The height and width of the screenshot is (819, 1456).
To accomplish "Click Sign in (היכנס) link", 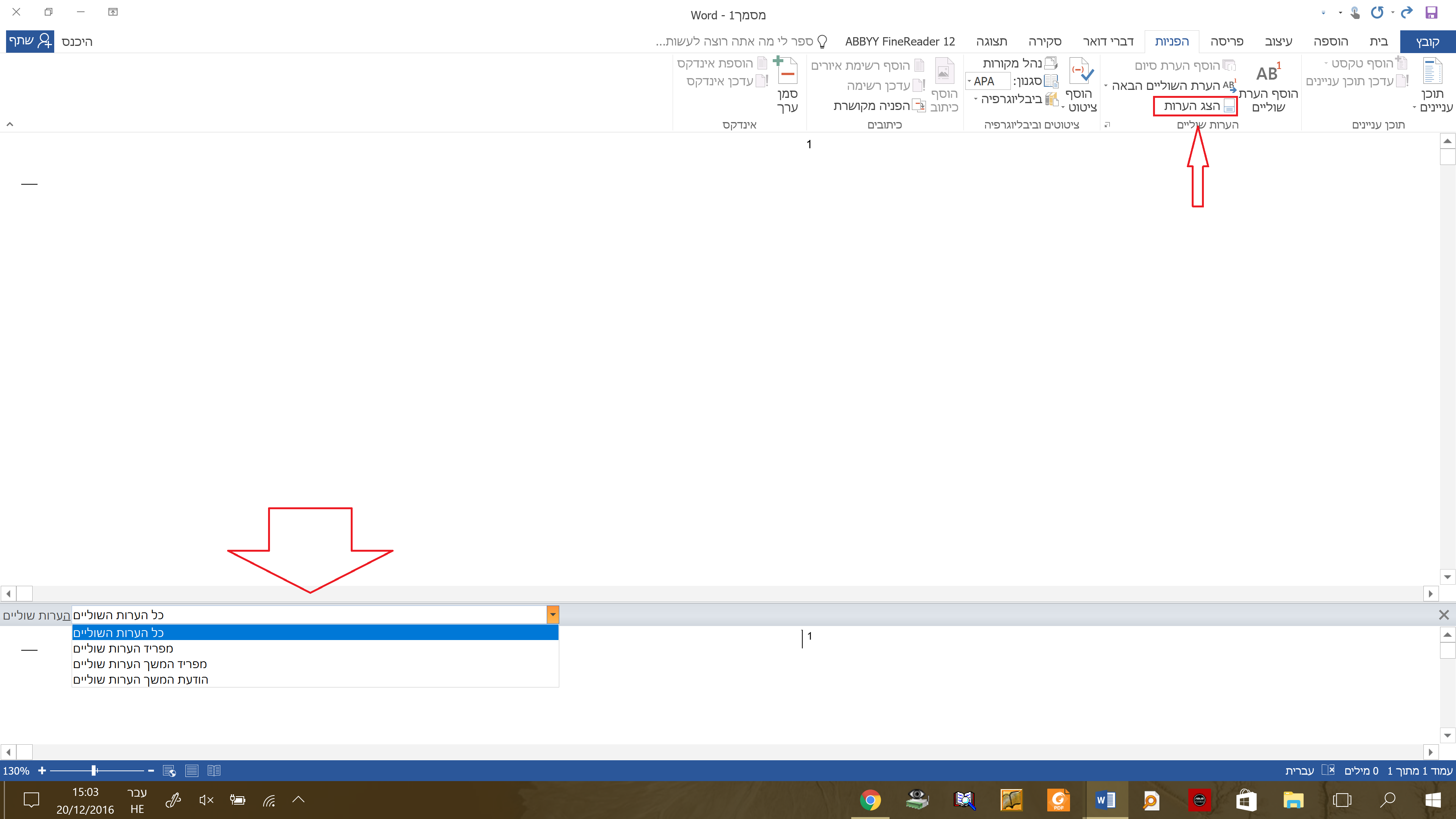I will (x=77, y=41).
